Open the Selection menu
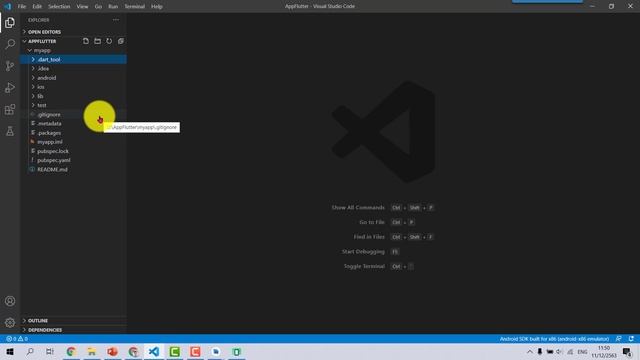This screenshot has width=640, height=360. 59,7
